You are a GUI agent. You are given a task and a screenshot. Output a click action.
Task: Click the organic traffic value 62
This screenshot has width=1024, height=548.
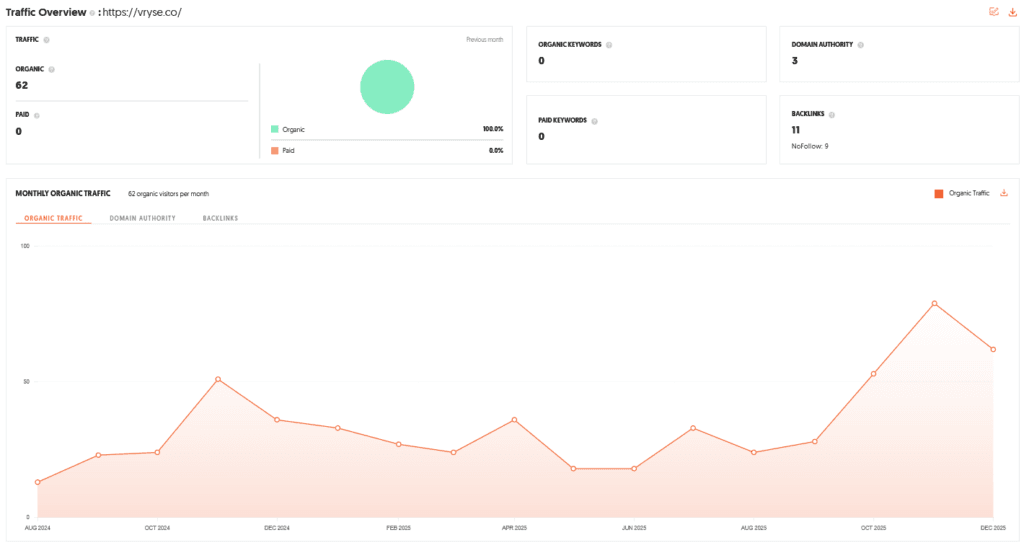(x=22, y=86)
